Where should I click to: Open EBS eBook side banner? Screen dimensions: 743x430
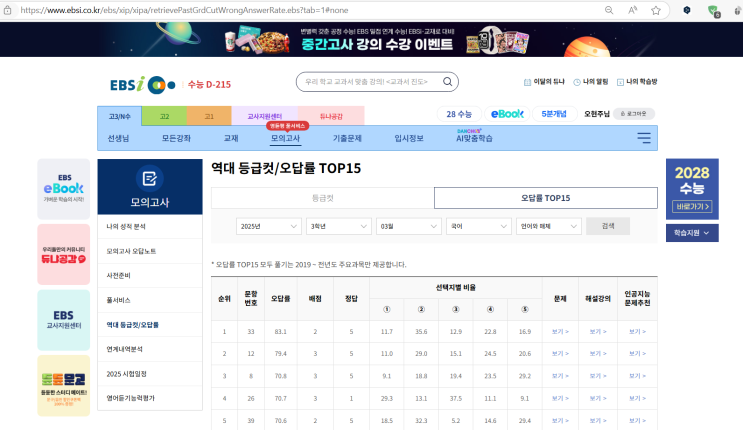[63, 189]
